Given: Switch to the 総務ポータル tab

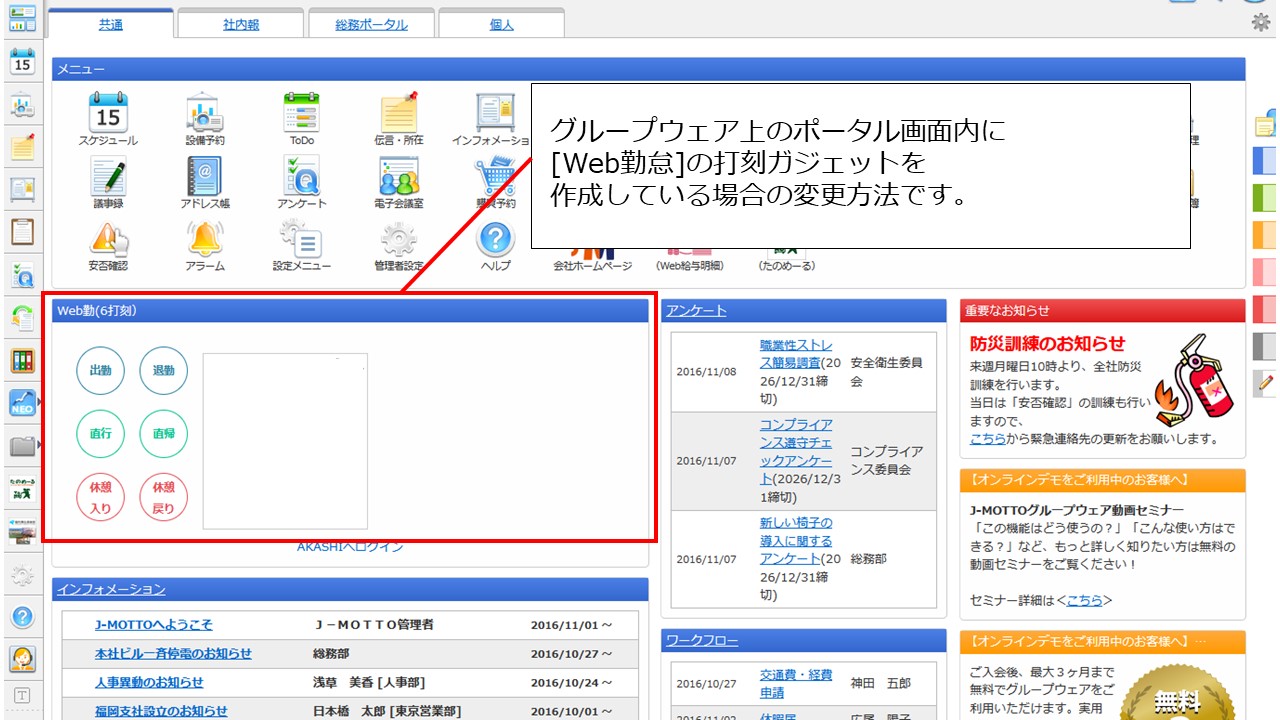Looking at the screenshot, I should 371,25.
